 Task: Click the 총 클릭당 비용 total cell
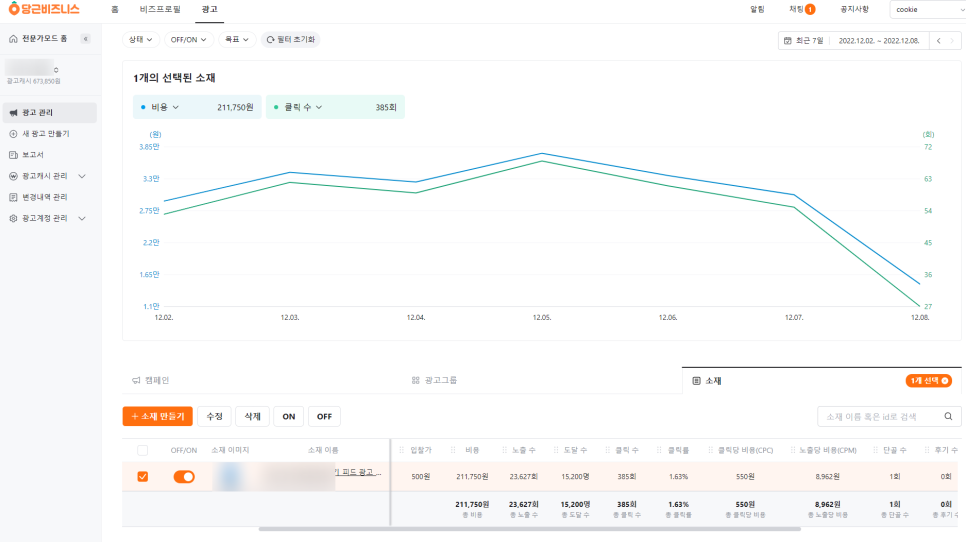[x=745, y=509]
